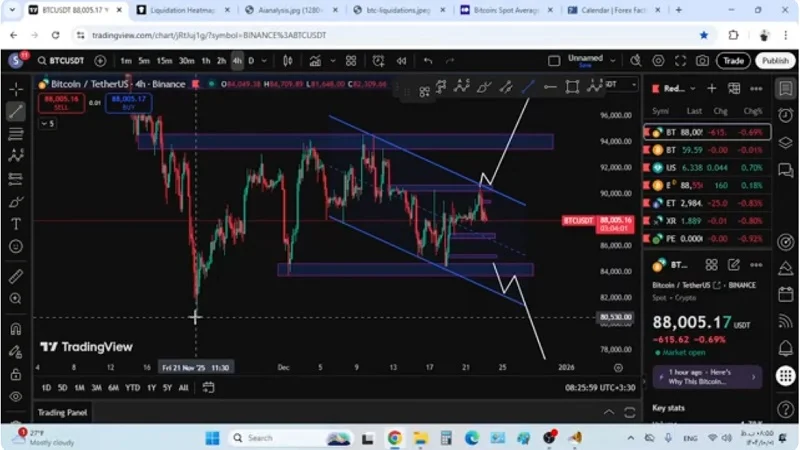Open indicator templates grid
Screen dimensions: 800x450
[351, 61]
